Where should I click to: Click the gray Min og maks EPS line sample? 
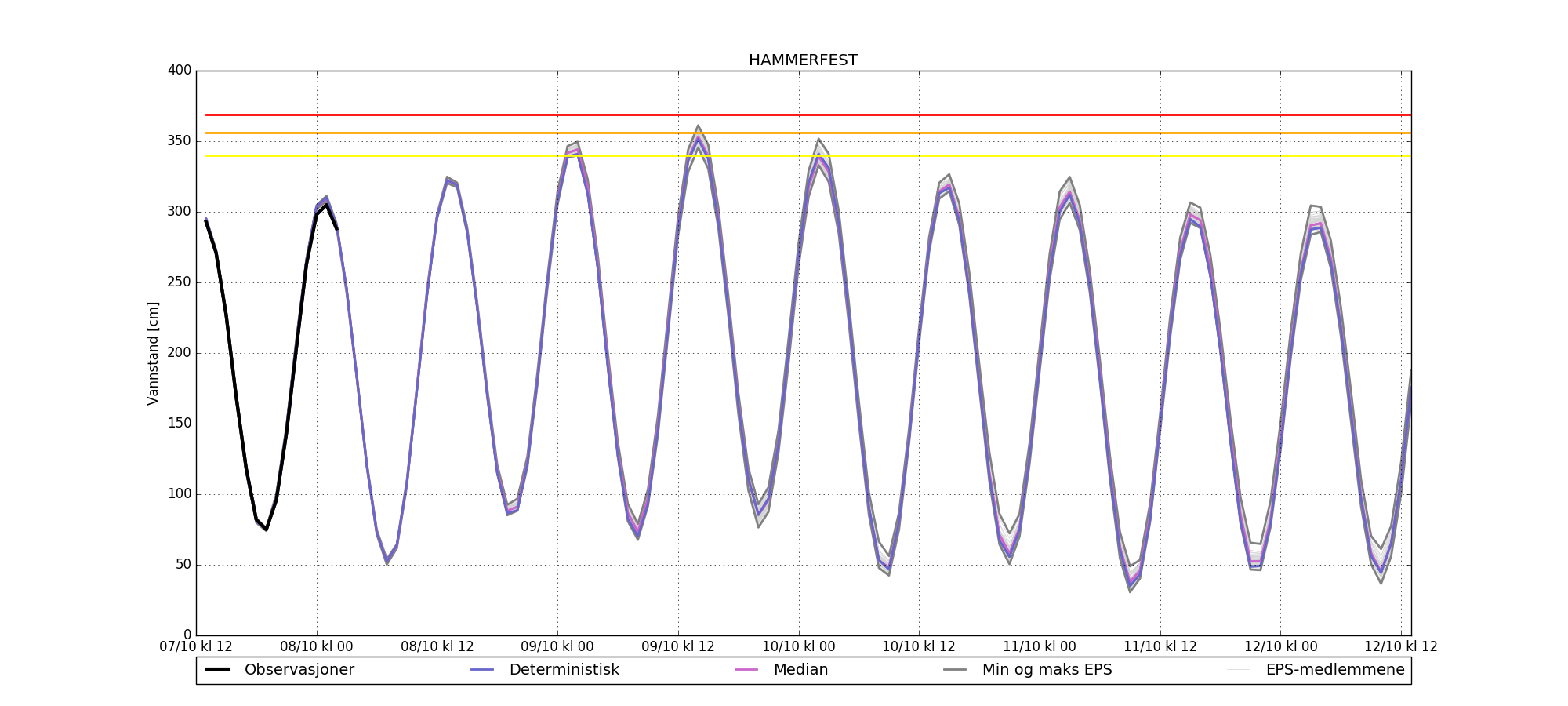pos(955,670)
